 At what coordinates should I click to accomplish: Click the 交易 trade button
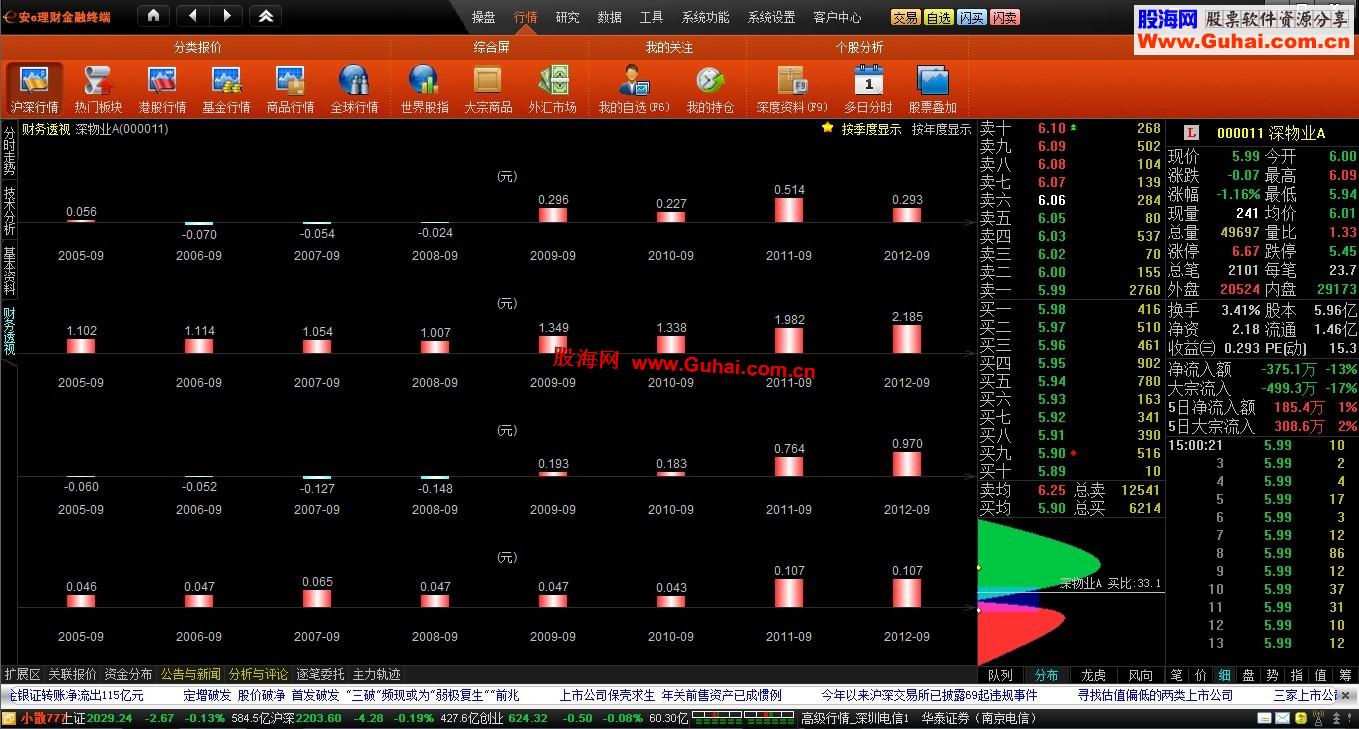tap(906, 18)
